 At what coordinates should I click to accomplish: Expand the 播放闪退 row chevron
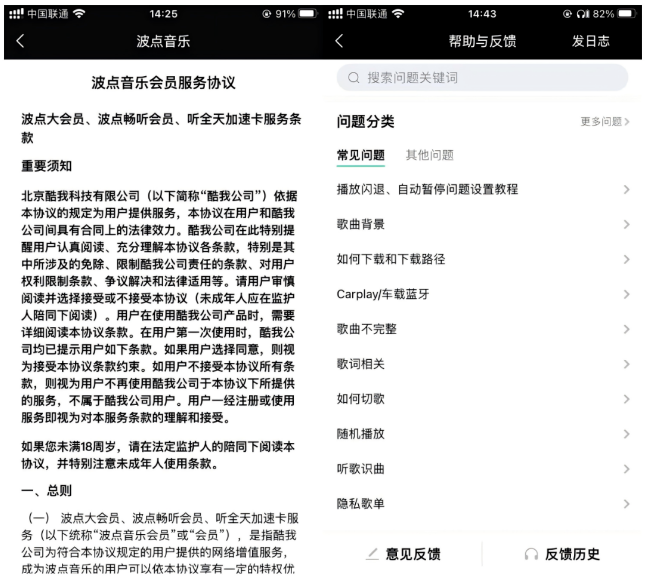(x=626, y=189)
